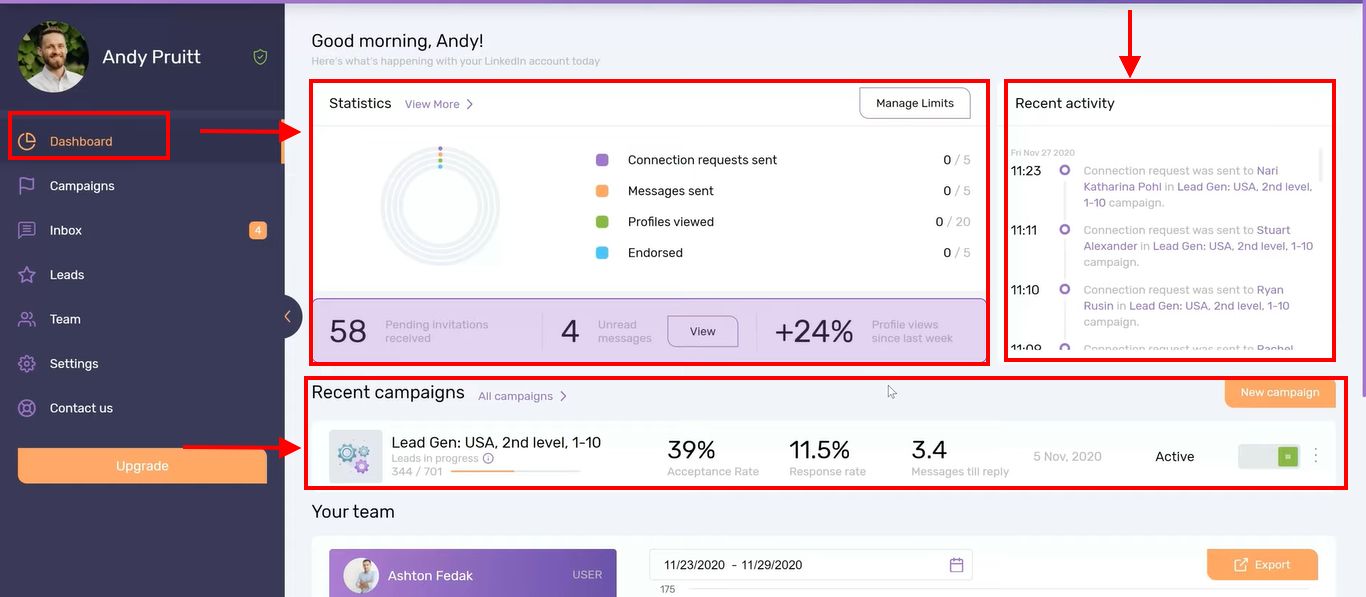Click the Manage Limits button
This screenshot has height=597, width=1366.
pyautogui.click(x=913, y=103)
